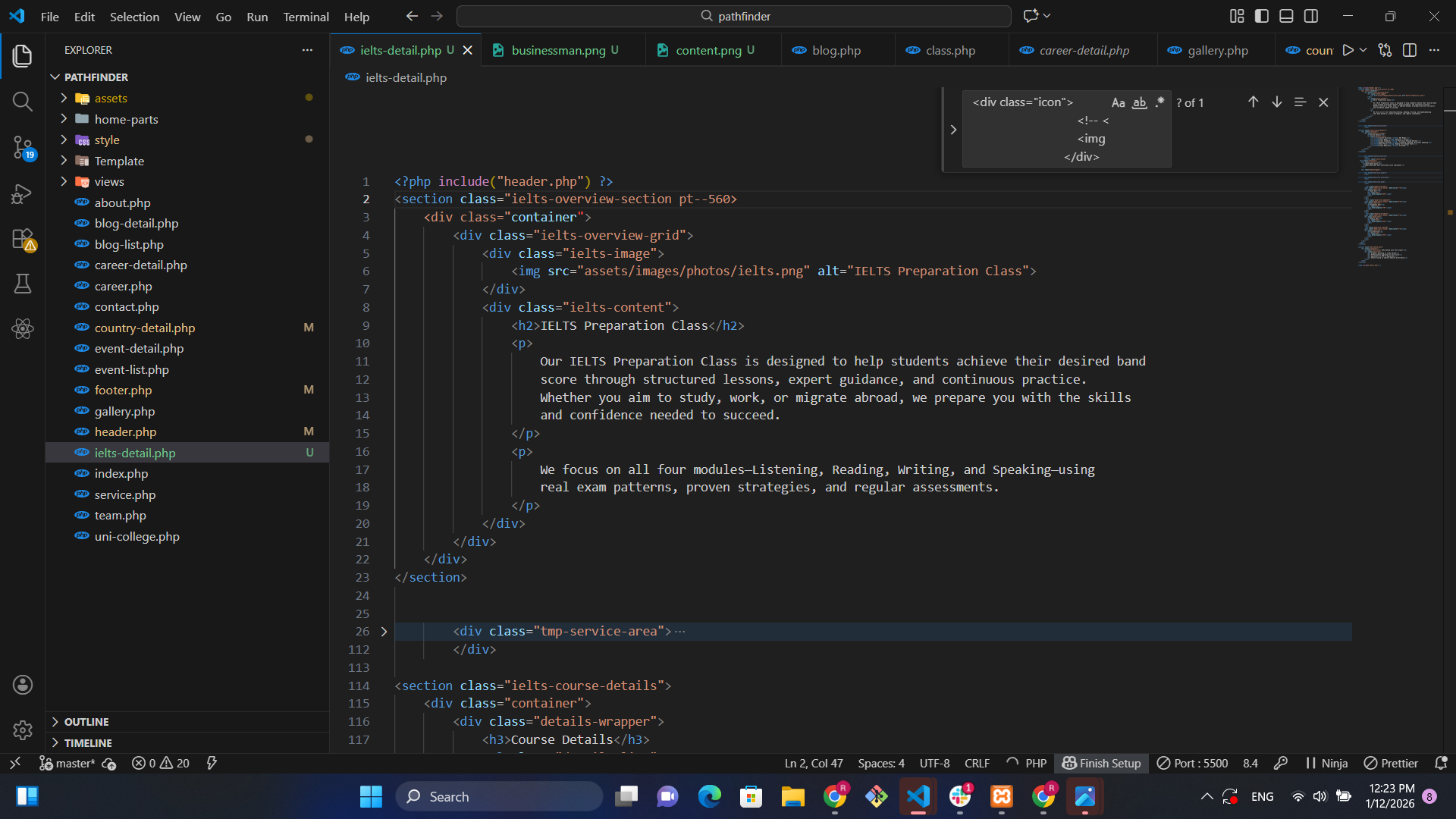Open the Testing flask icon view
Image resolution: width=1456 pixels, height=819 pixels.
coord(22,284)
